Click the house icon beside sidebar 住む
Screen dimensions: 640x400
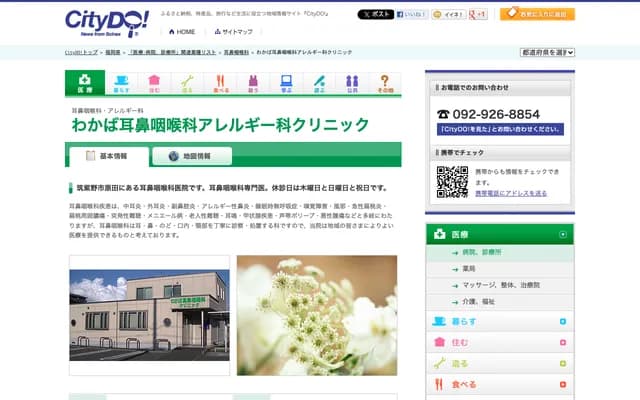pos(439,342)
